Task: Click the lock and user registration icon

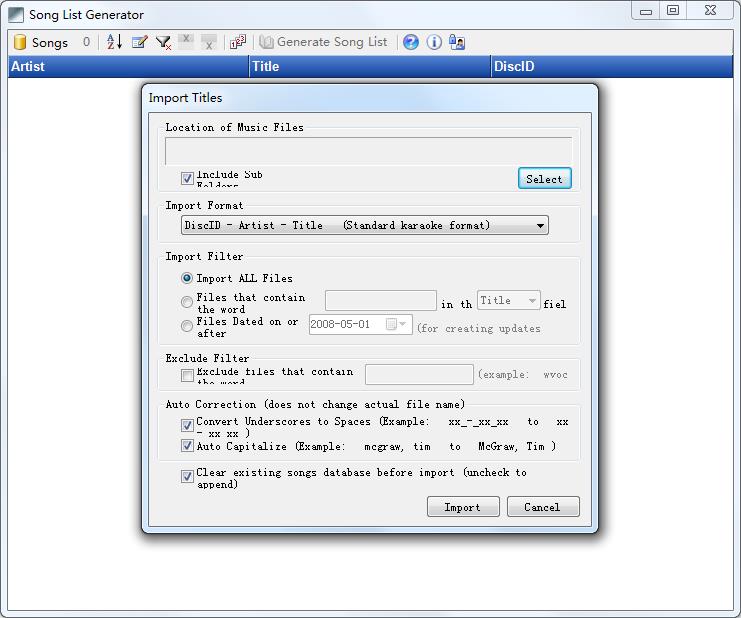Action: click(x=457, y=42)
